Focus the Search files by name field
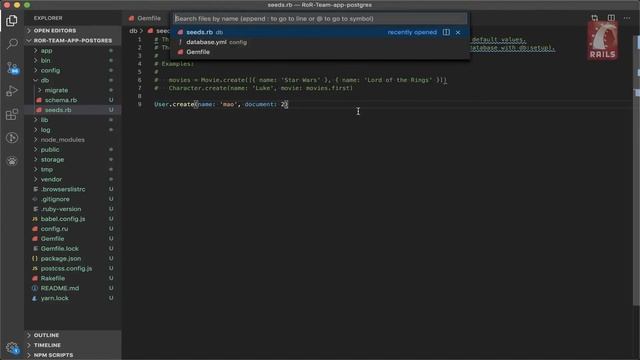 (x=320, y=19)
